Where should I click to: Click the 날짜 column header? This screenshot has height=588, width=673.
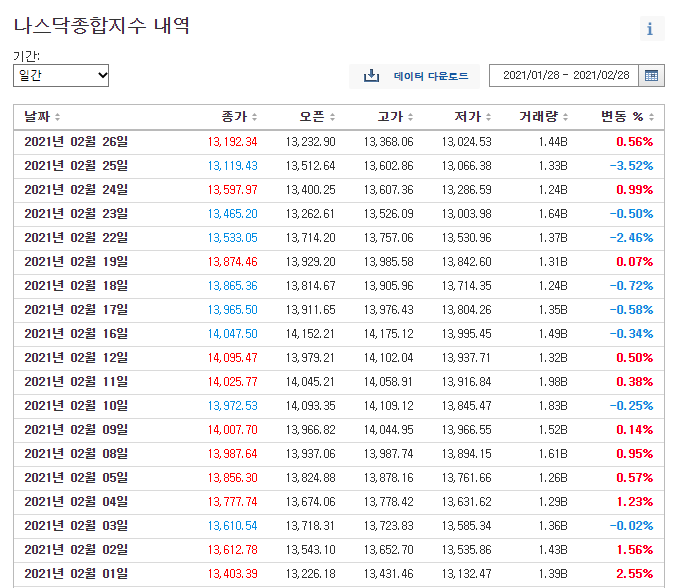click(37, 117)
